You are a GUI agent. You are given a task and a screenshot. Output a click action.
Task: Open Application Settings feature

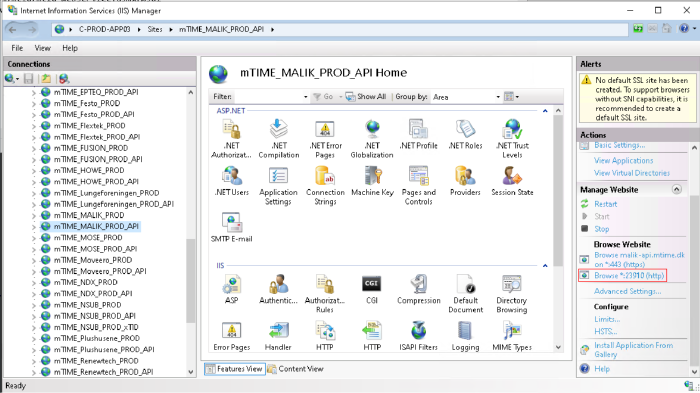[279, 185]
